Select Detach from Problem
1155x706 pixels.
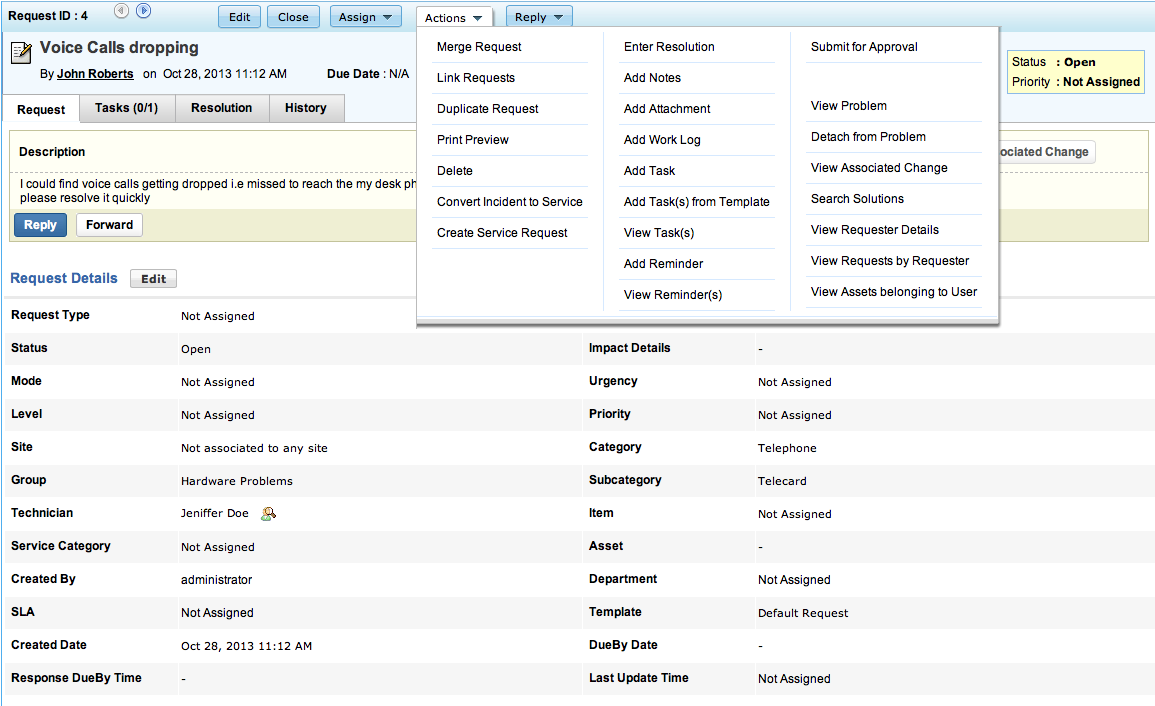point(868,136)
